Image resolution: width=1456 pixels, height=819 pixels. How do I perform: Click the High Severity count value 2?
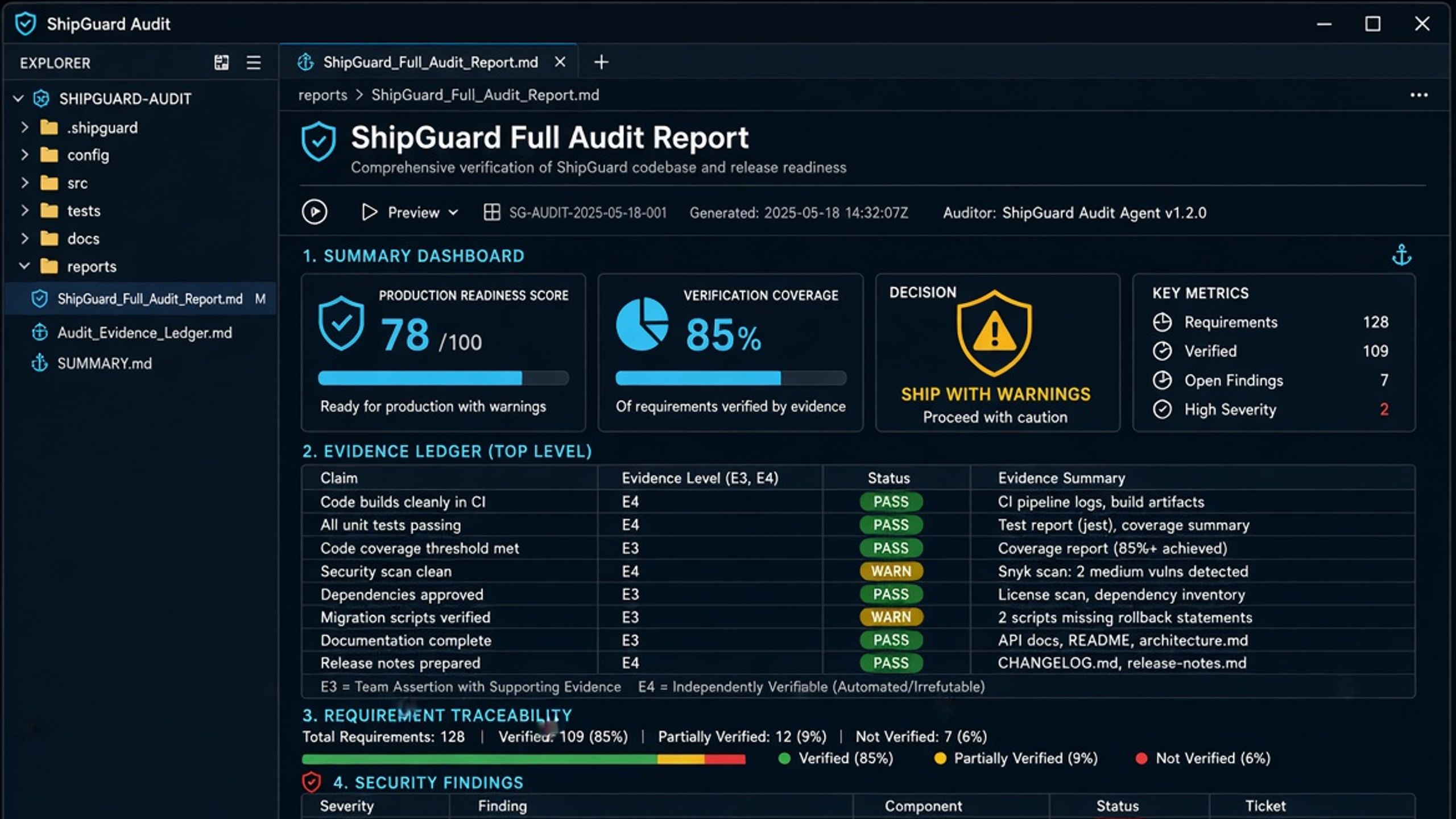click(x=1384, y=409)
